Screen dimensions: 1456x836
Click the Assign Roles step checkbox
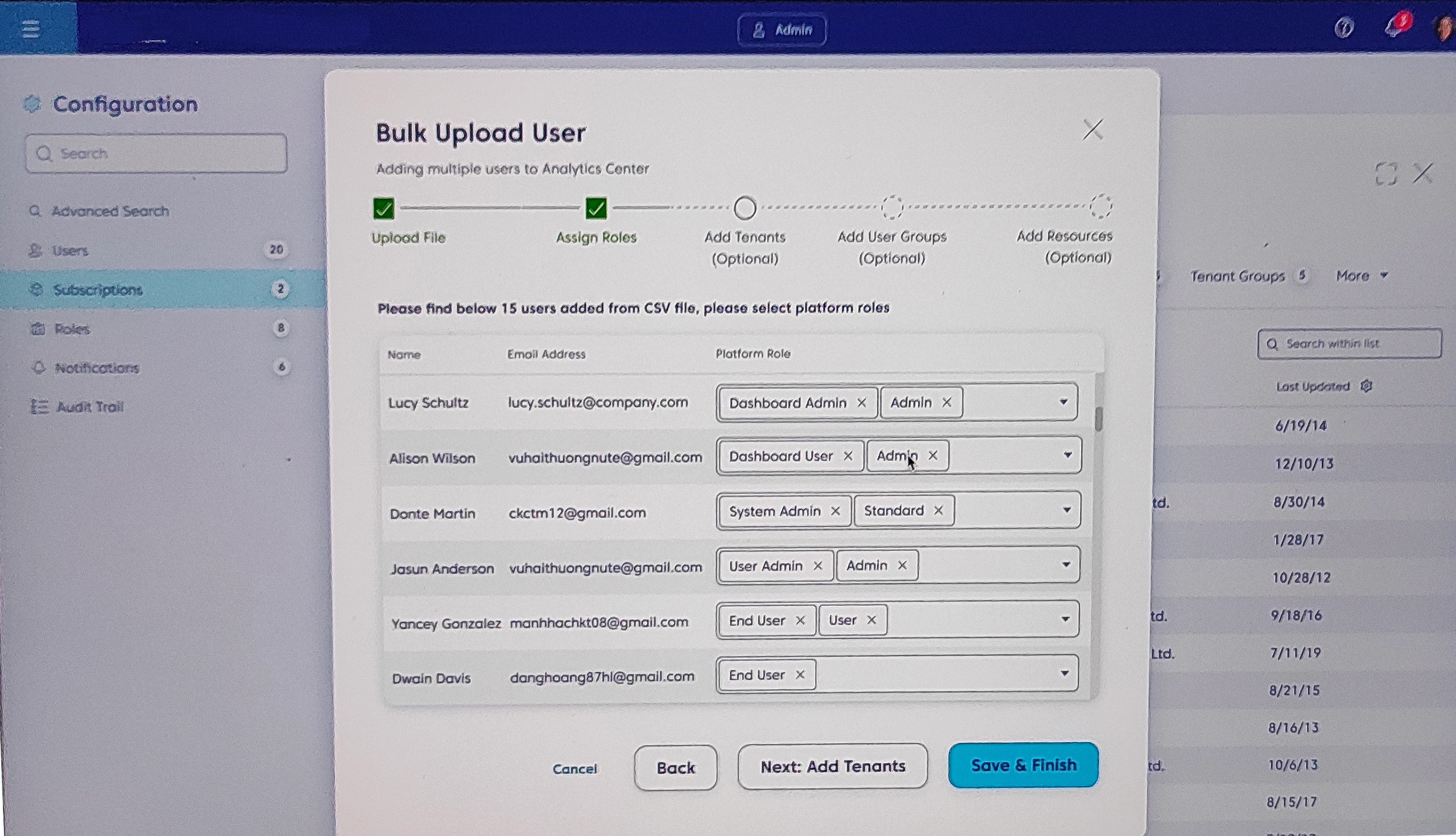tap(596, 208)
